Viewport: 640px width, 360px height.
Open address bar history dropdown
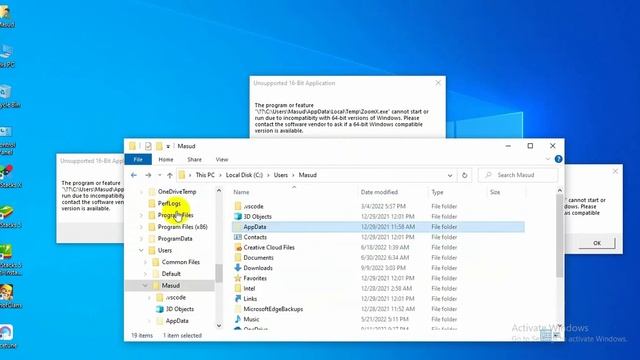point(450,176)
